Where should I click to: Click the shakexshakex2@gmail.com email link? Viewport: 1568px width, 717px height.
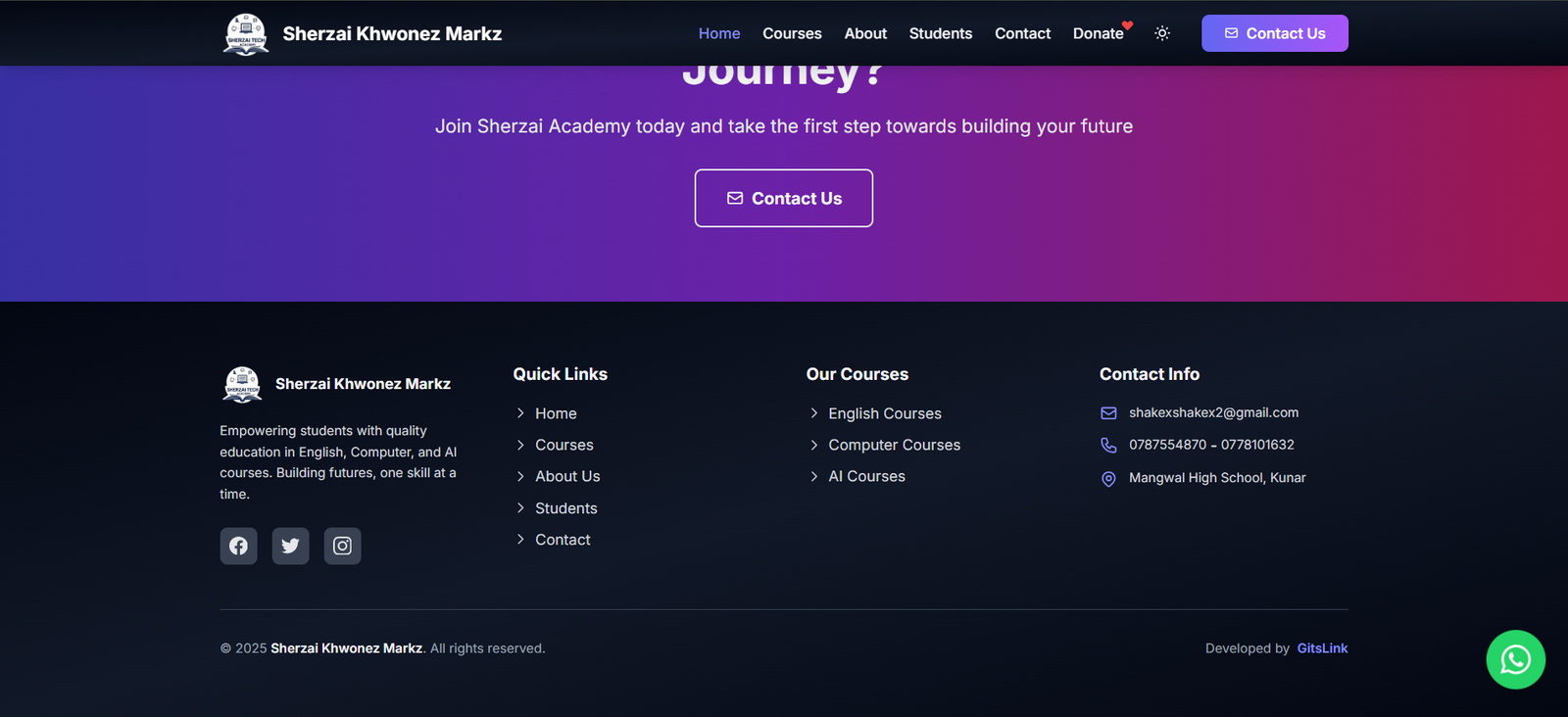point(1213,412)
